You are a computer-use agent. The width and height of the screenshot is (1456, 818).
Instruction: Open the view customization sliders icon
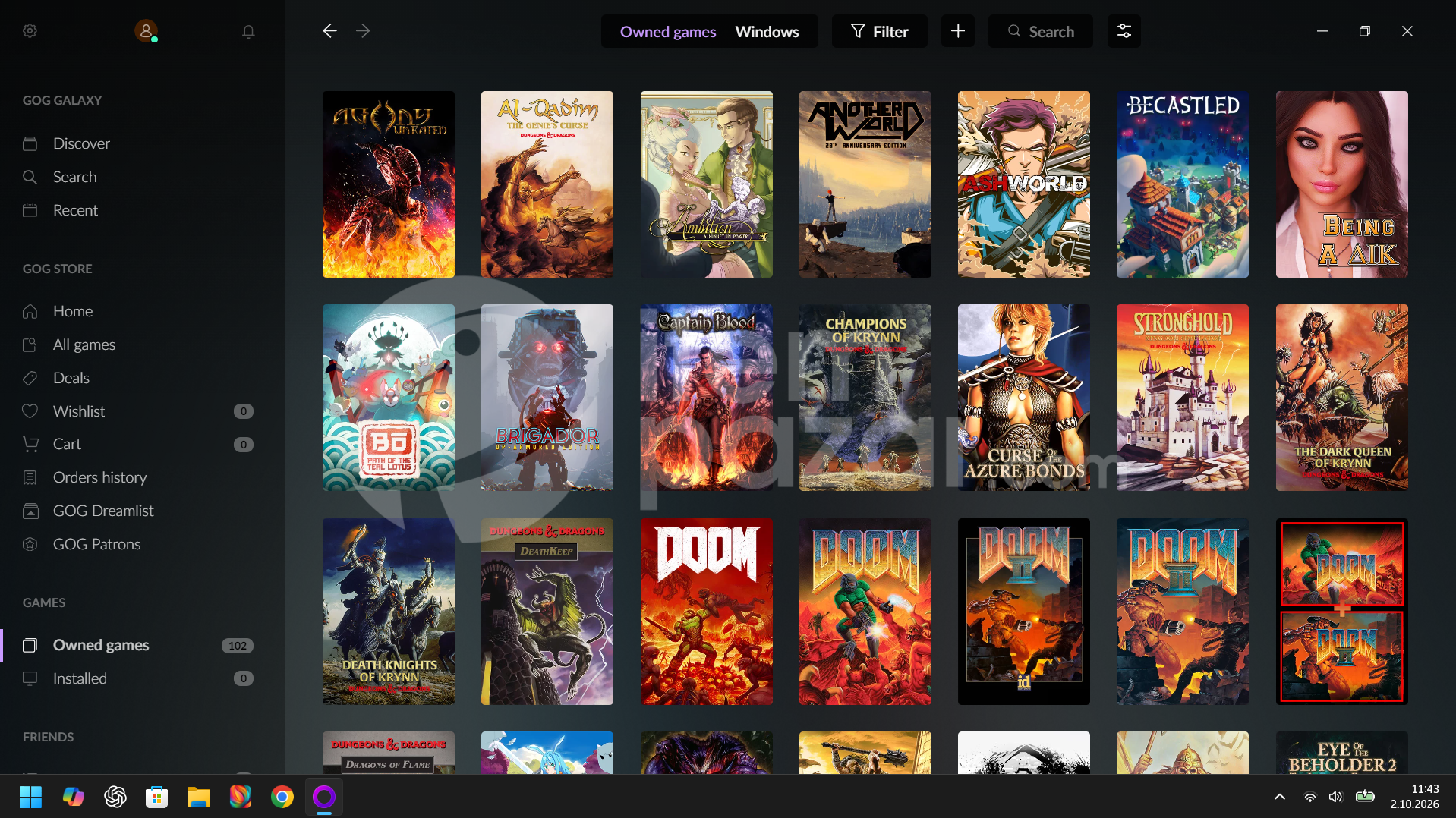(1124, 31)
